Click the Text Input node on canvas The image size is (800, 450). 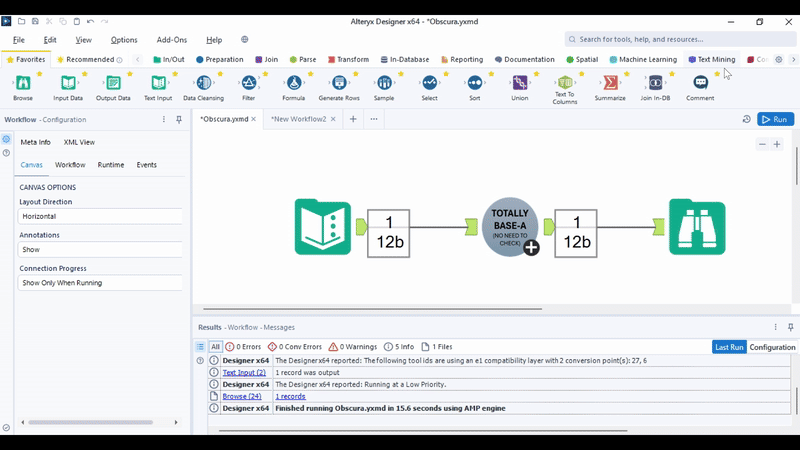pyautogui.click(x=323, y=227)
